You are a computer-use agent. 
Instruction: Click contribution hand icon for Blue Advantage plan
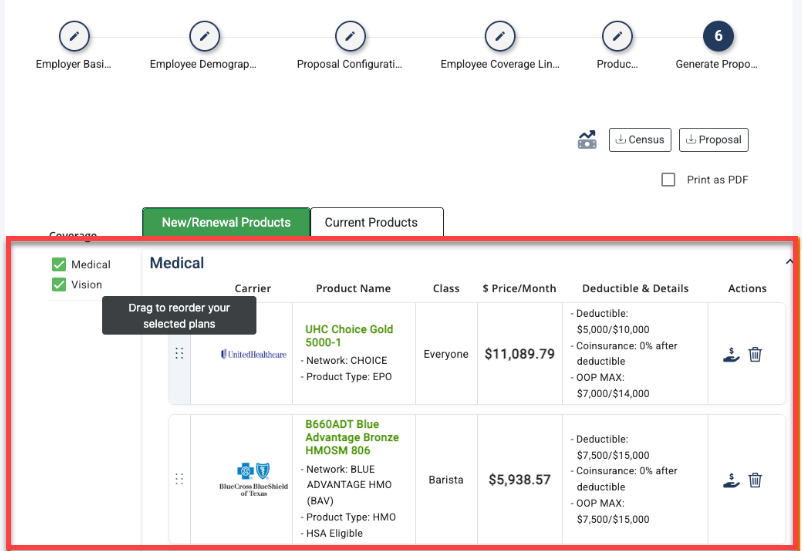[x=731, y=480]
